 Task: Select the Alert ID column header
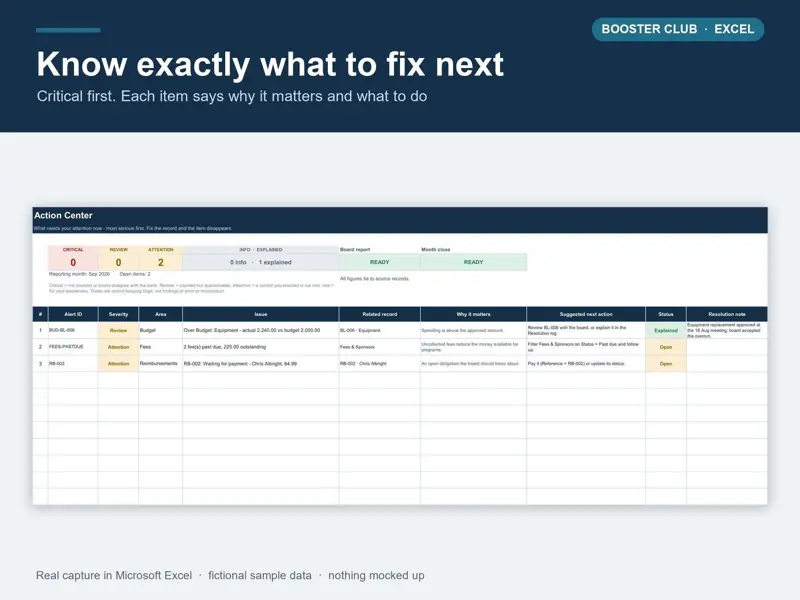[73, 314]
